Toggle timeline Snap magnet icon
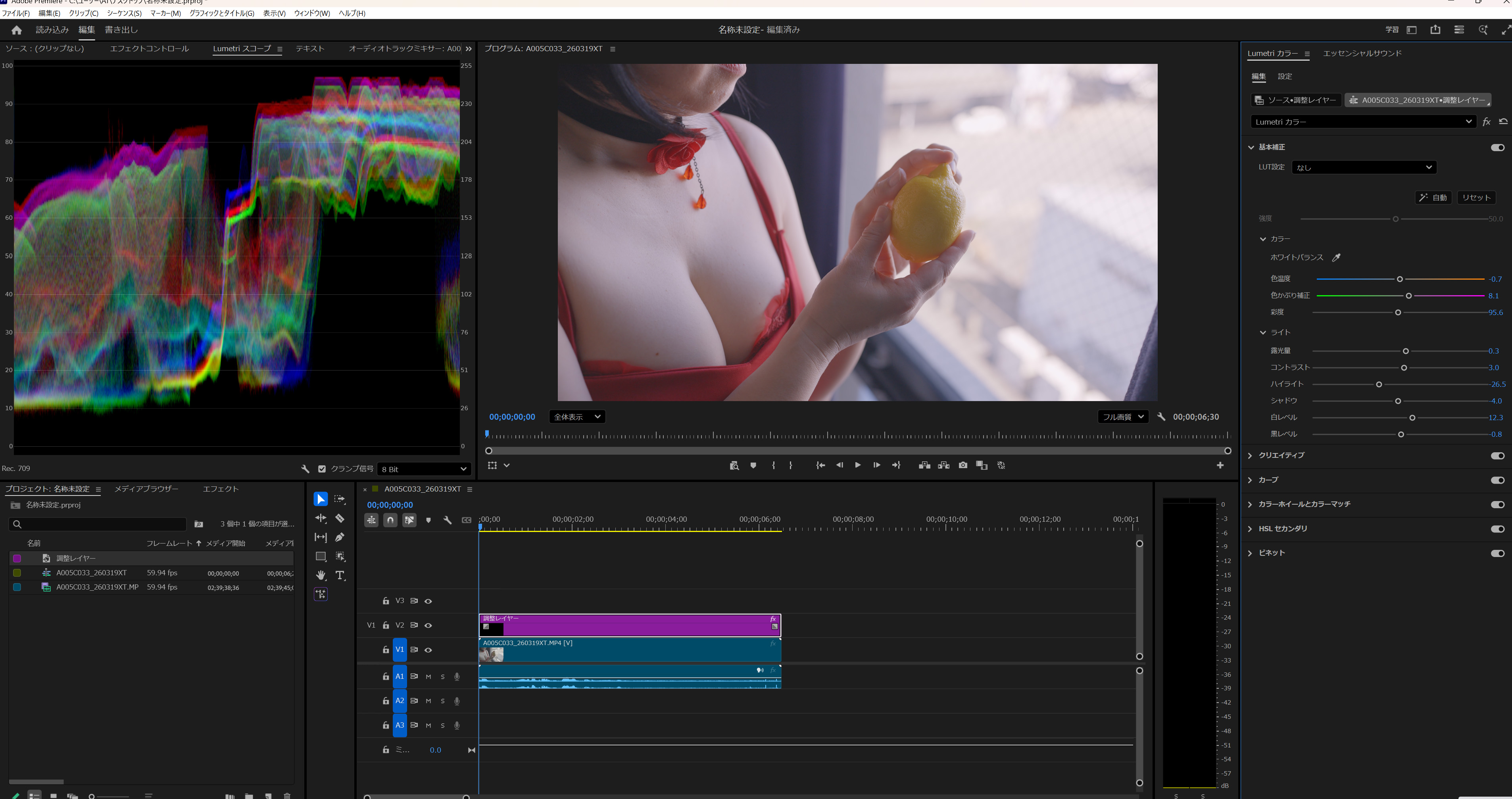Screen dimensions: 1512x799 coord(390,520)
